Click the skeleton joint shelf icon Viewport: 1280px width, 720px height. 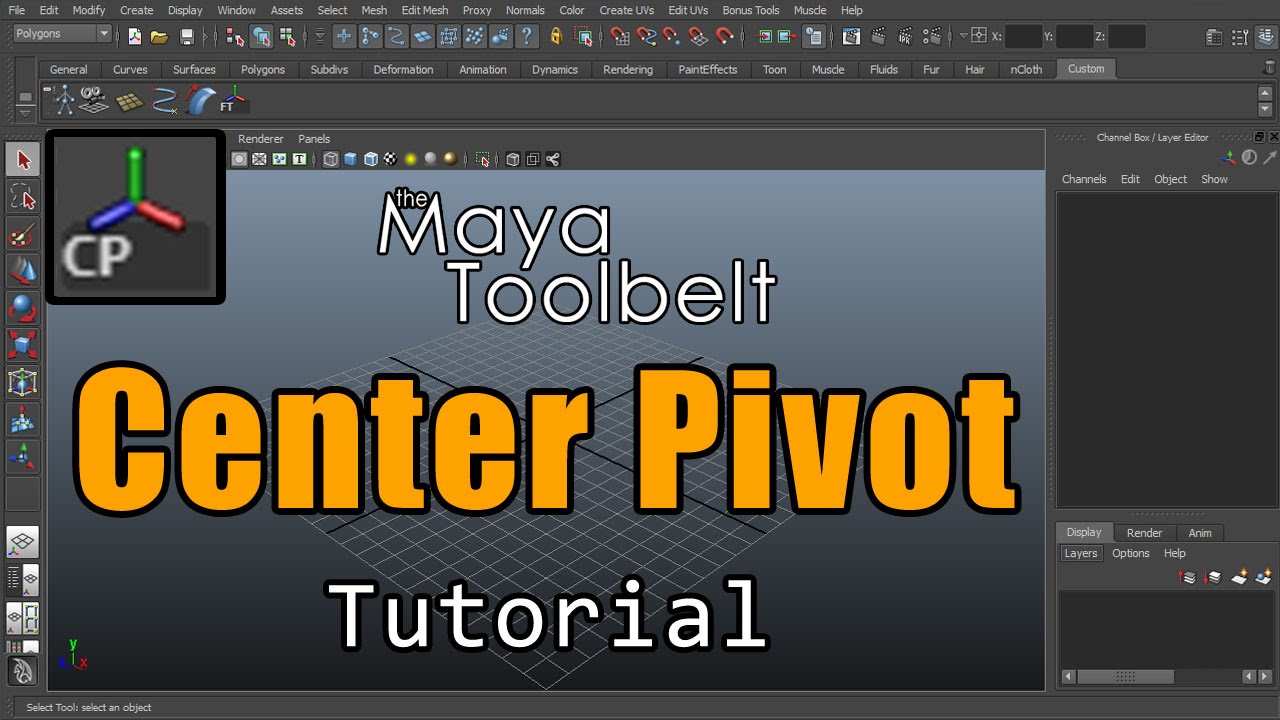click(64, 99)
